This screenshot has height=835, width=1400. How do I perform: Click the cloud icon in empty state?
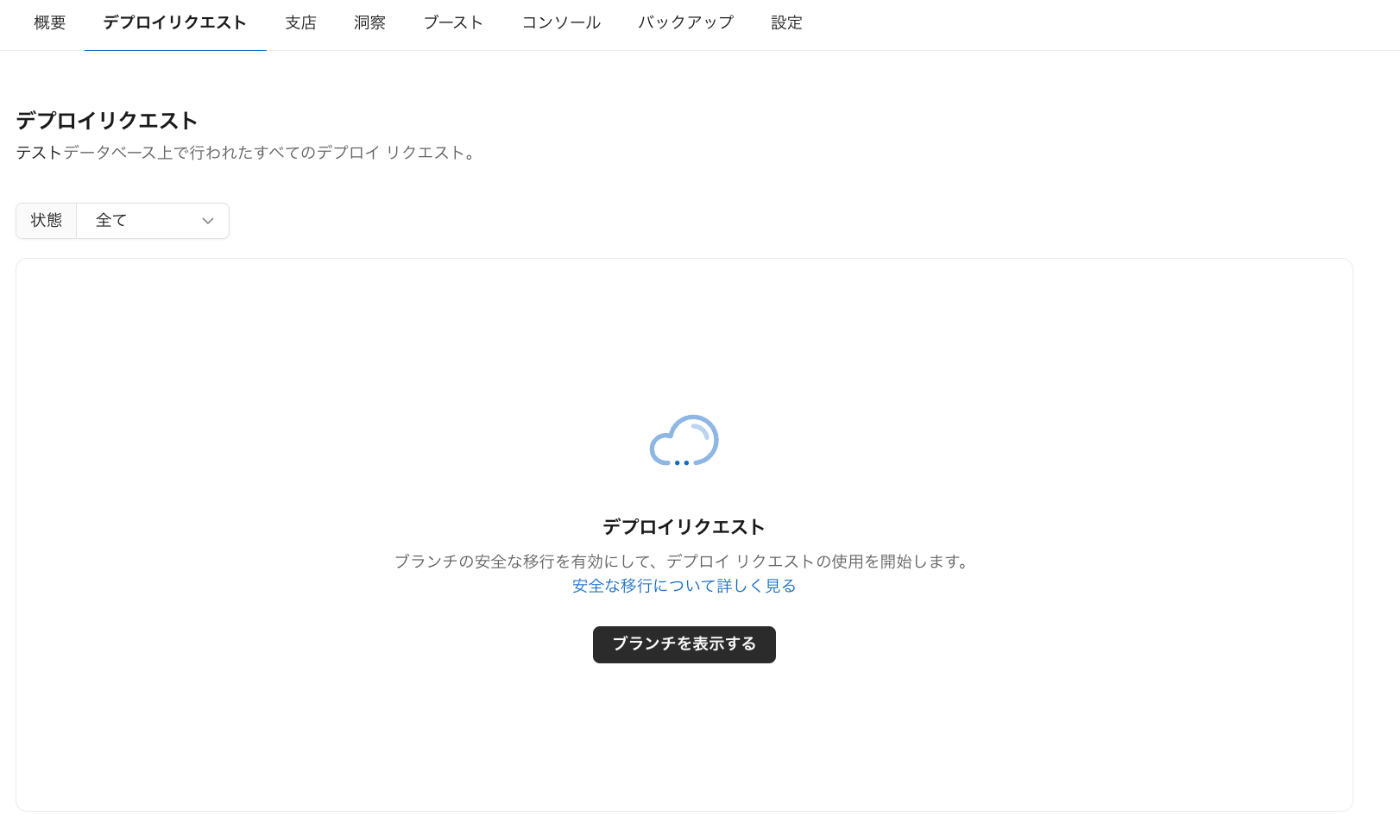(x=684, y=441)
